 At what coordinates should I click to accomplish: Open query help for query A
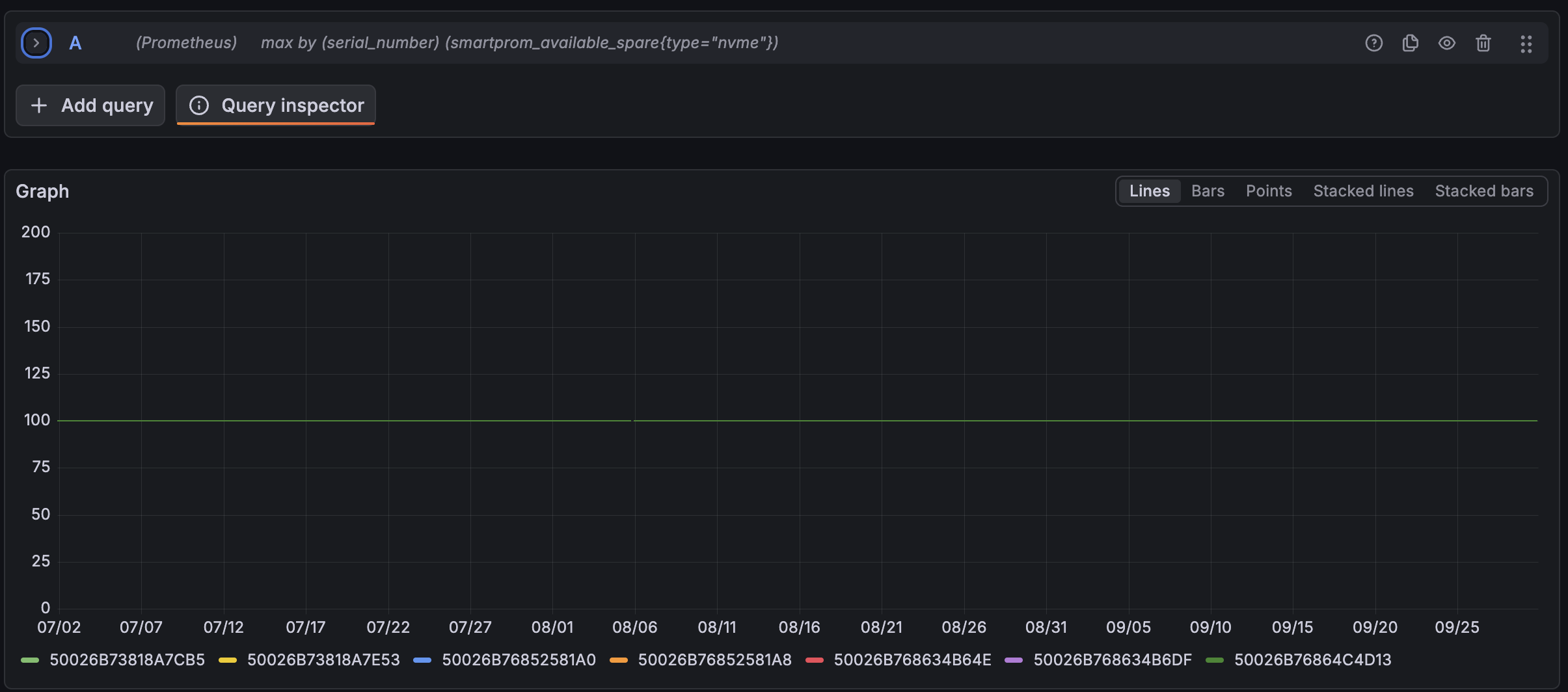1373,43
